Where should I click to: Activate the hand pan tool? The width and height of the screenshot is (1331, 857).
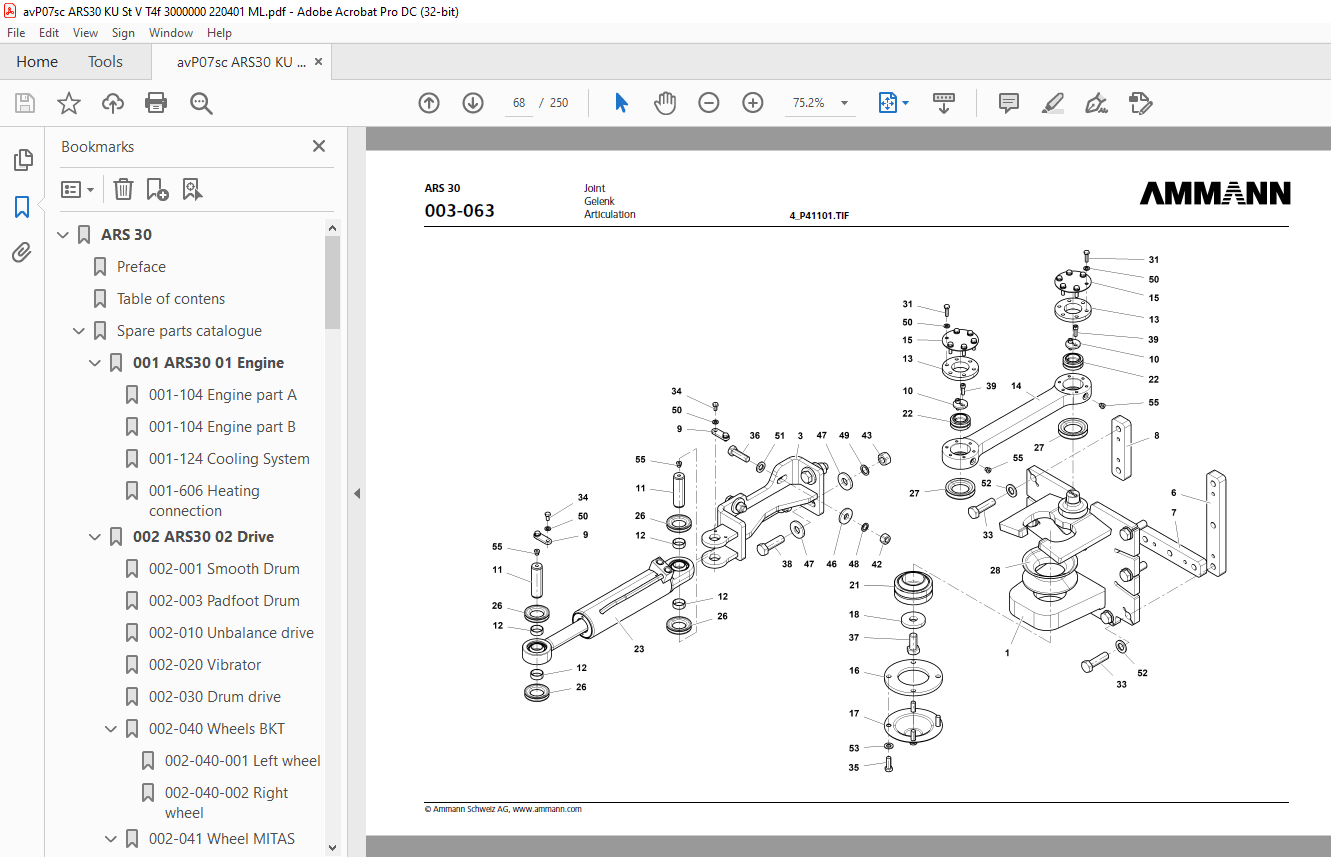tap(665, 103)
